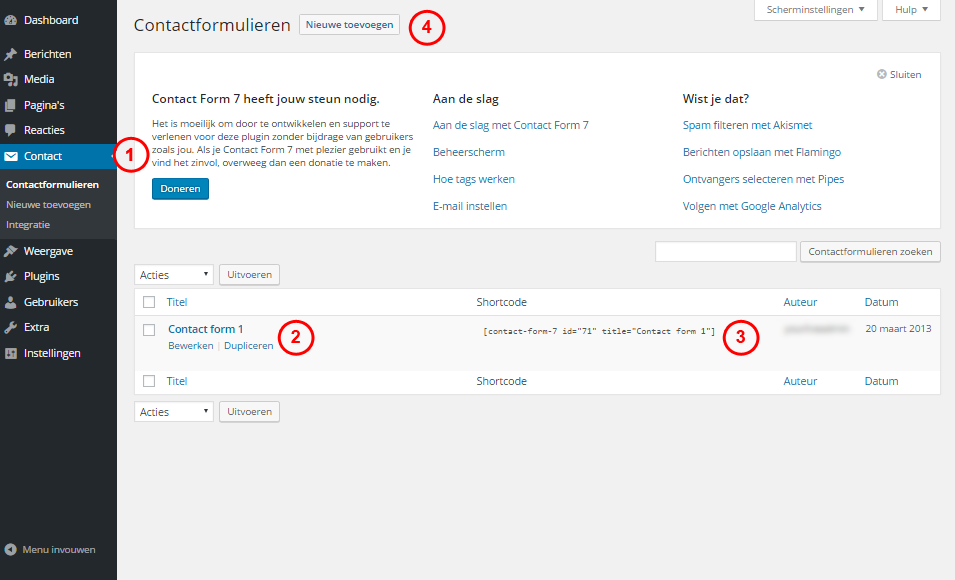The image size is (955, 580).
Task: Click the Gebruikers users icon
Action: click(x=15, y=302)
